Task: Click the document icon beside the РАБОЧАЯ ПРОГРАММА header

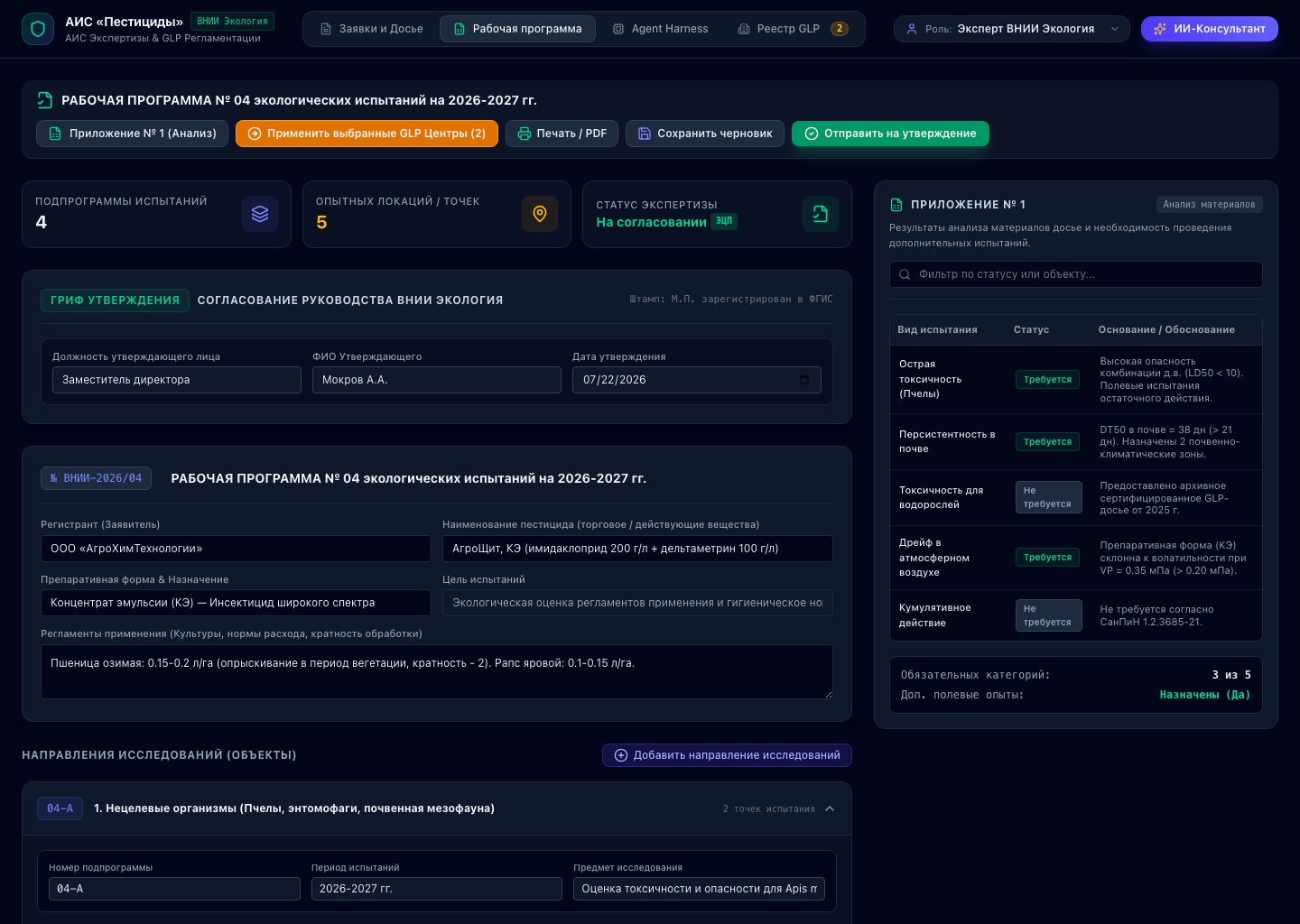Action: click(45, 100)
